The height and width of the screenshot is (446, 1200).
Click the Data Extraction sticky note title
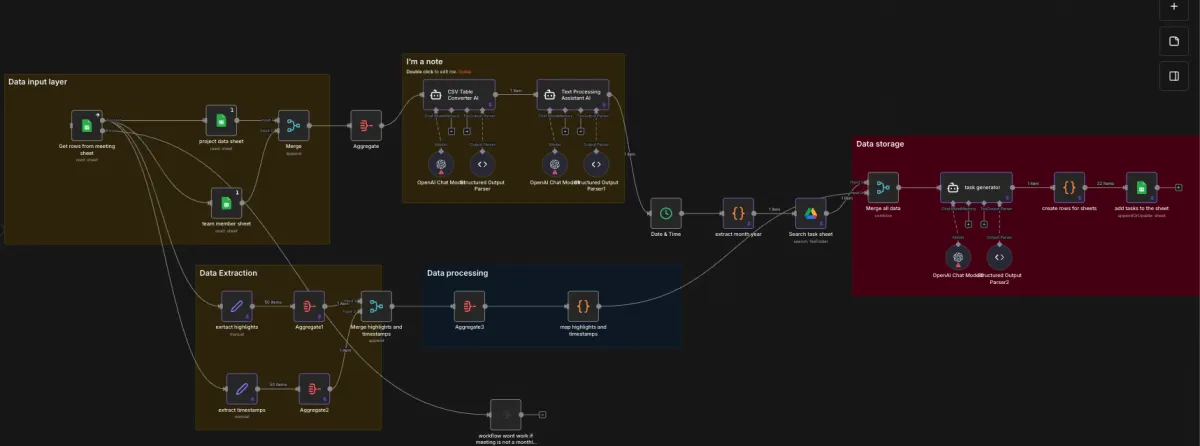pos(228,272)
